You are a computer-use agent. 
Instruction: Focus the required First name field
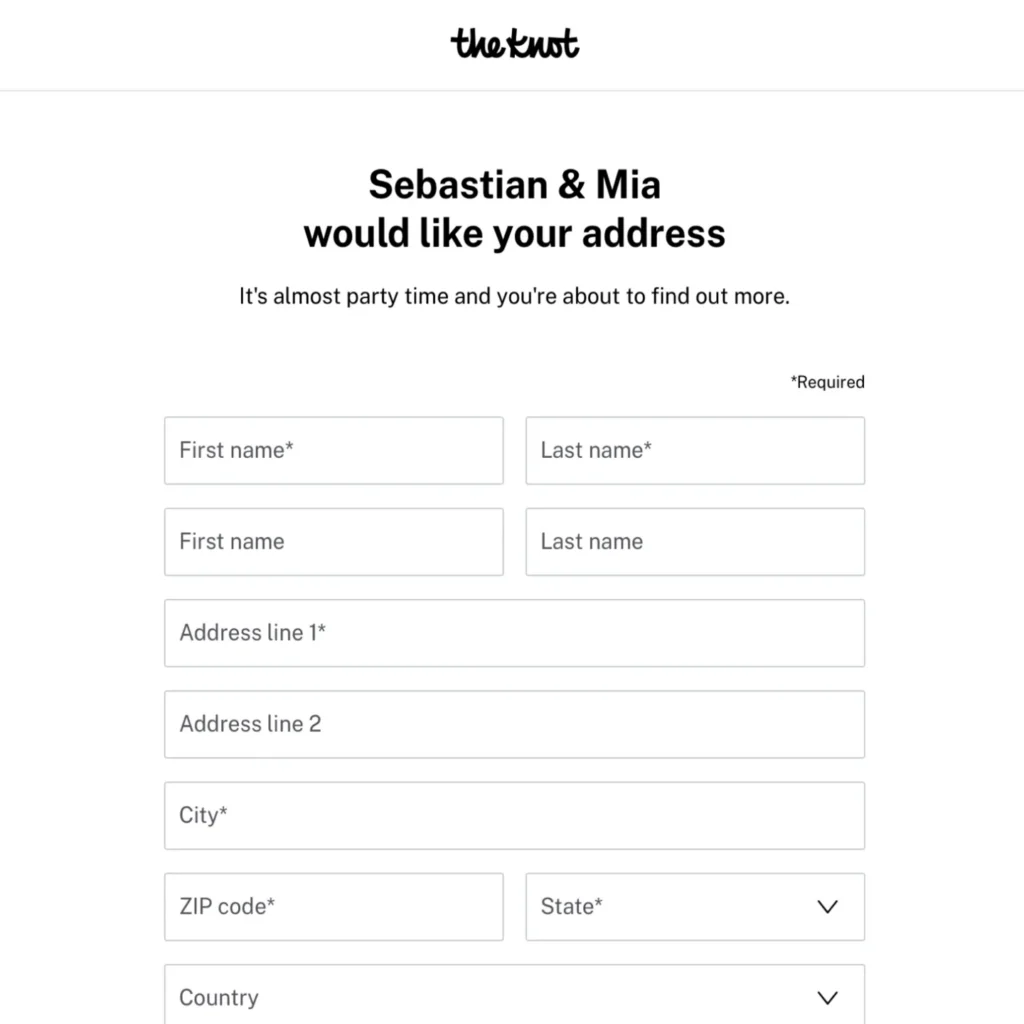334,451
